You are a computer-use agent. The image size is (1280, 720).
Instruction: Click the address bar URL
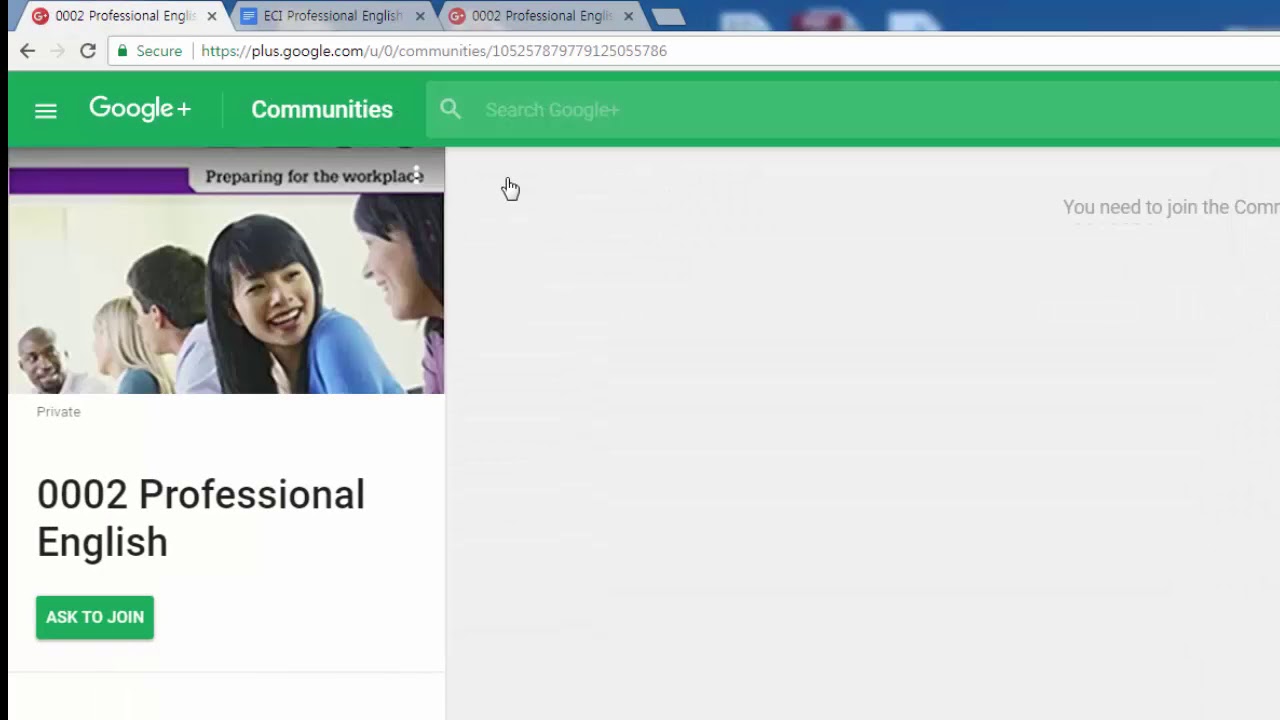434,51
